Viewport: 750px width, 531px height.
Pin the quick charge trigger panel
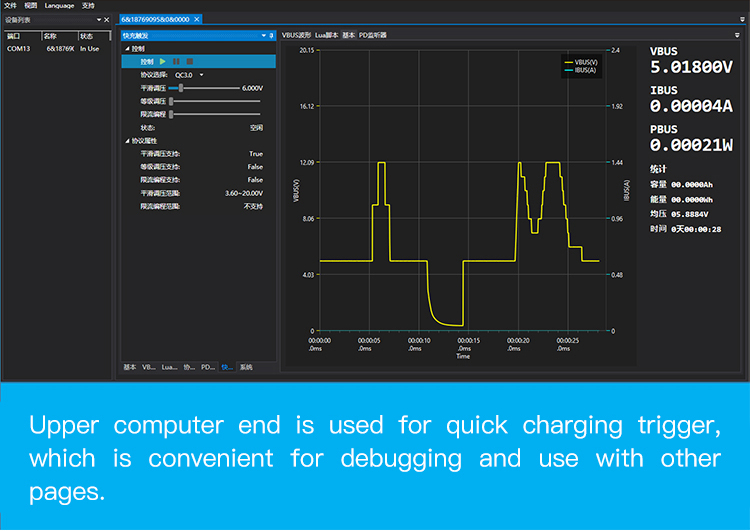coord(272,35)
